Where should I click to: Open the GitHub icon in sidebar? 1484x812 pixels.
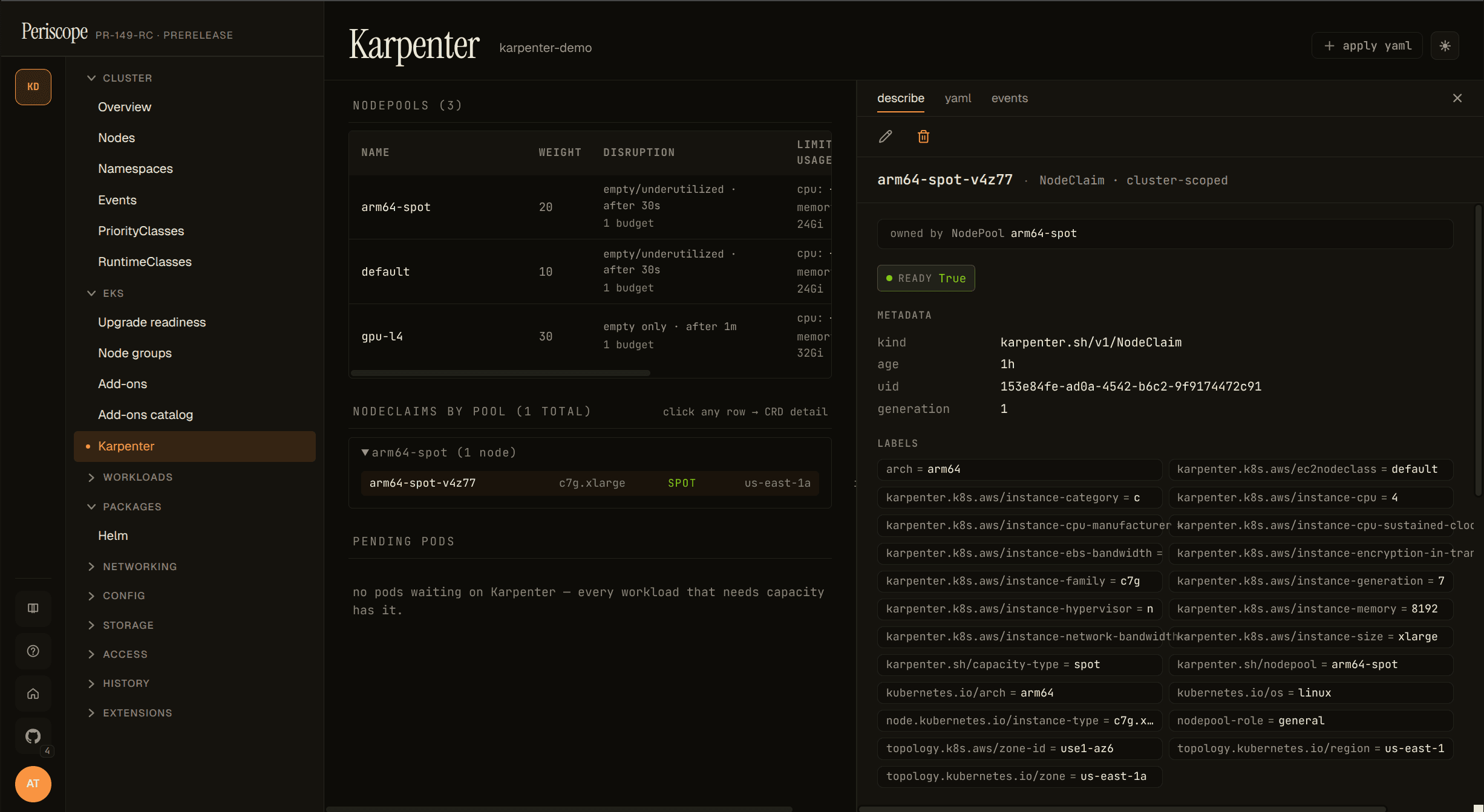33,736
